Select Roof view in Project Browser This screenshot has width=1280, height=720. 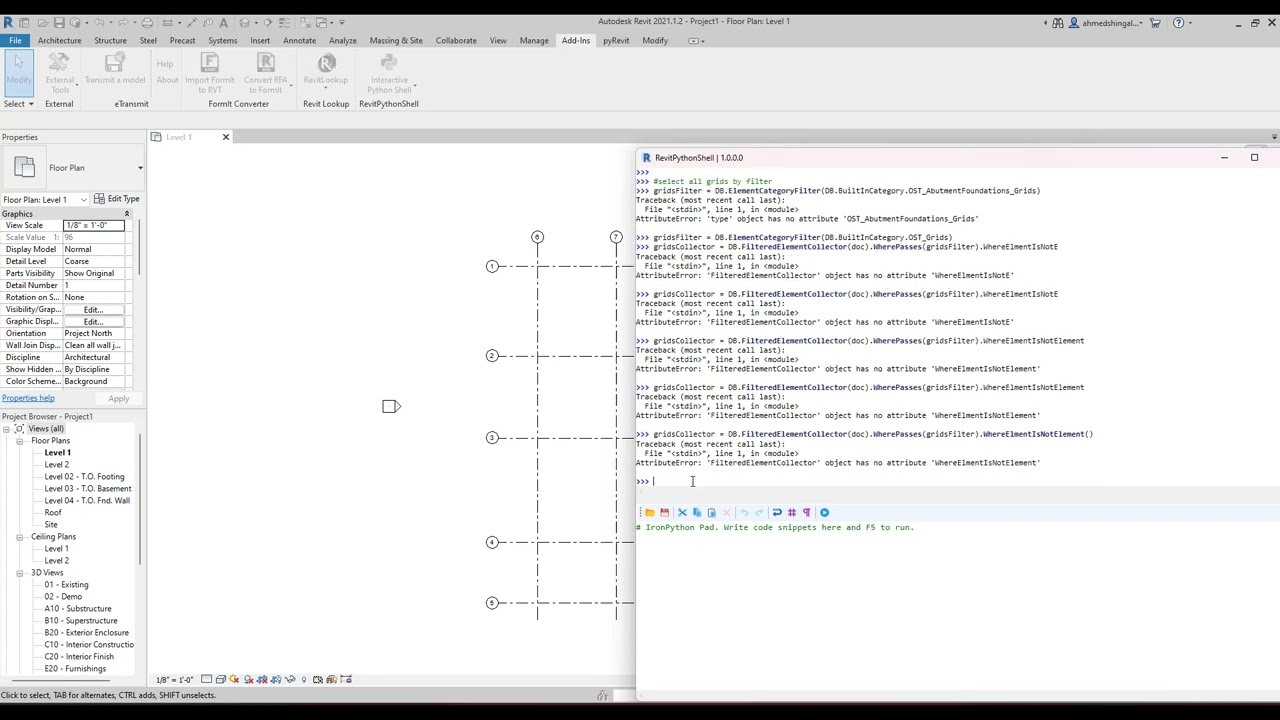pos(52,513)
